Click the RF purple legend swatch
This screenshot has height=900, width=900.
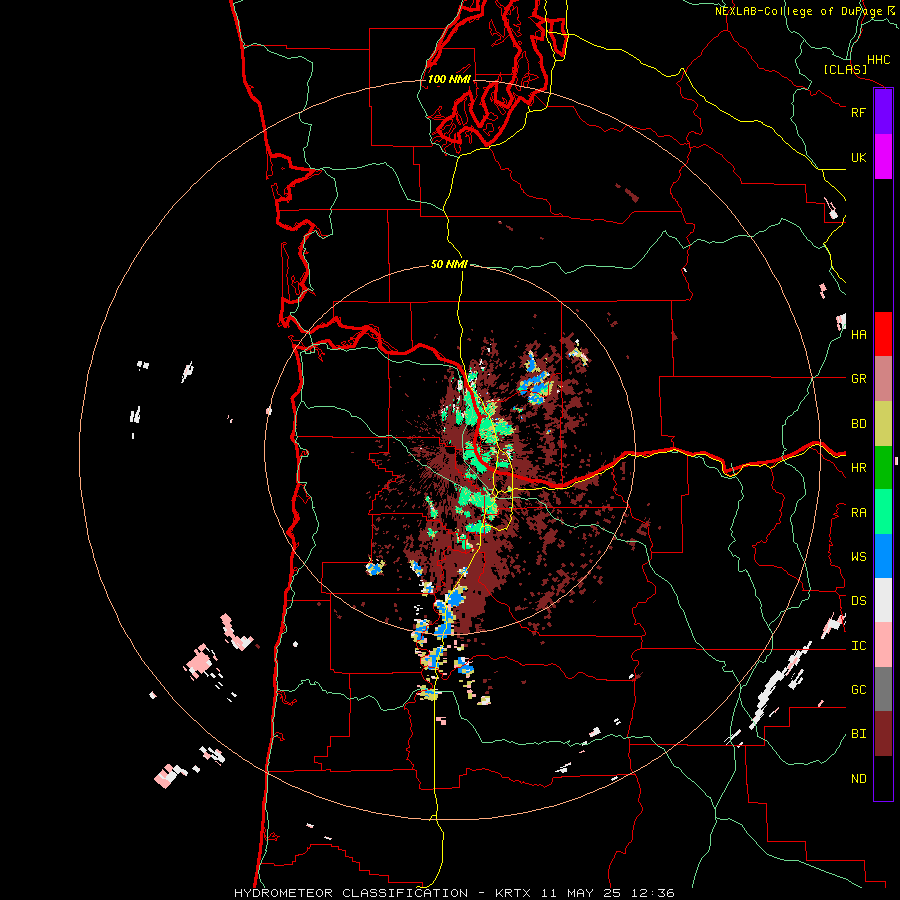click(x=883, y=112)
